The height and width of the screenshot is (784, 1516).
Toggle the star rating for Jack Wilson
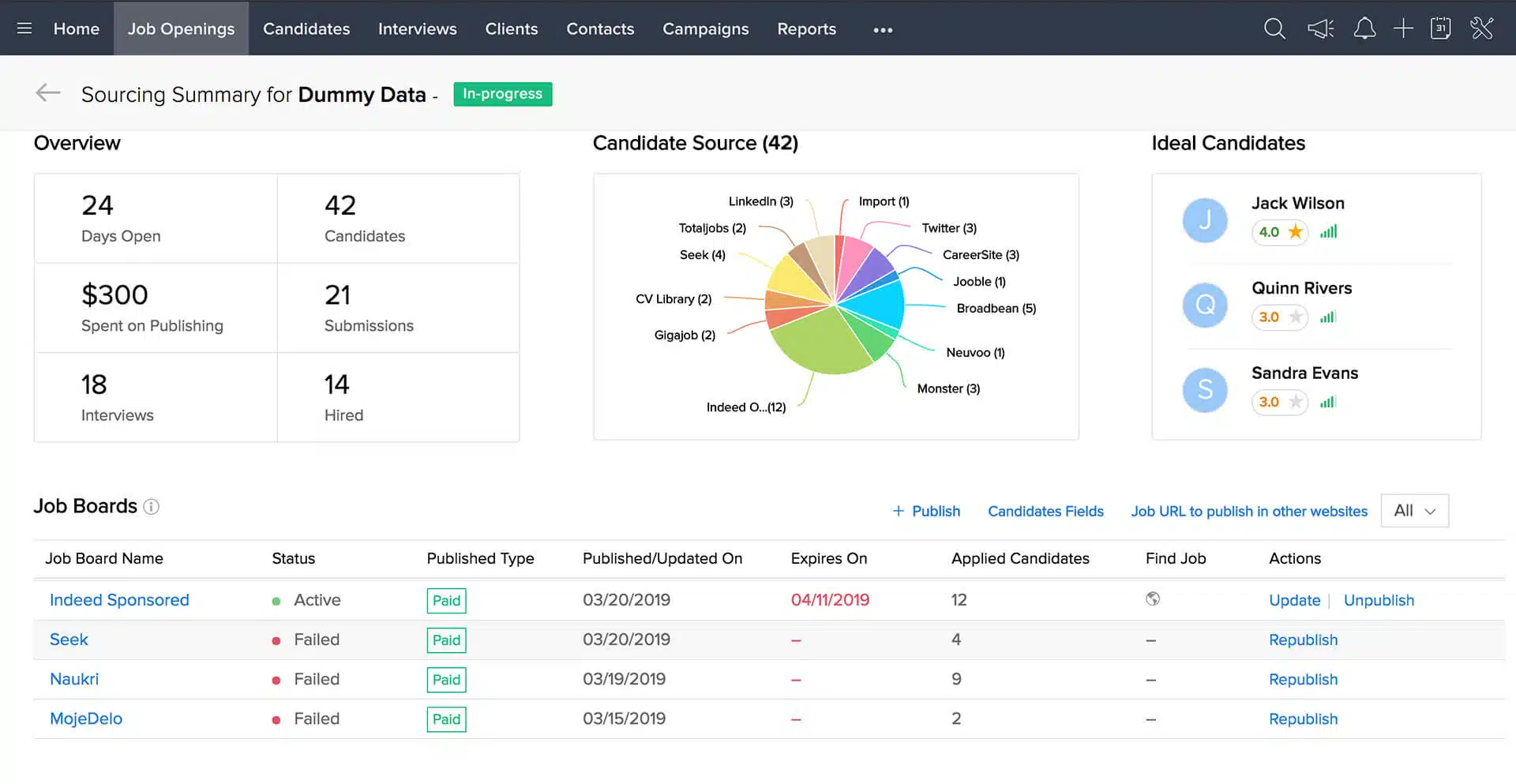pos(1296,232)
